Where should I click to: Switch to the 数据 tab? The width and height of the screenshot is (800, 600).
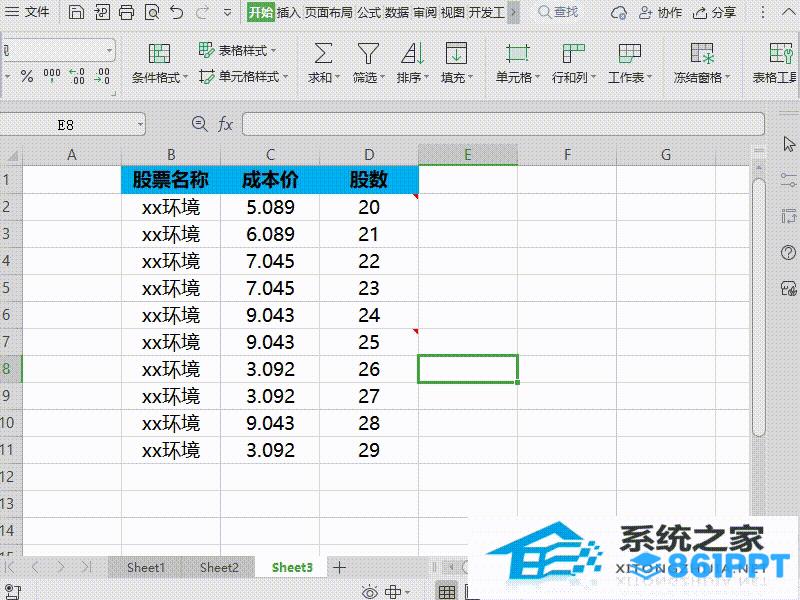pyautogui.click(x=397, y=12)
